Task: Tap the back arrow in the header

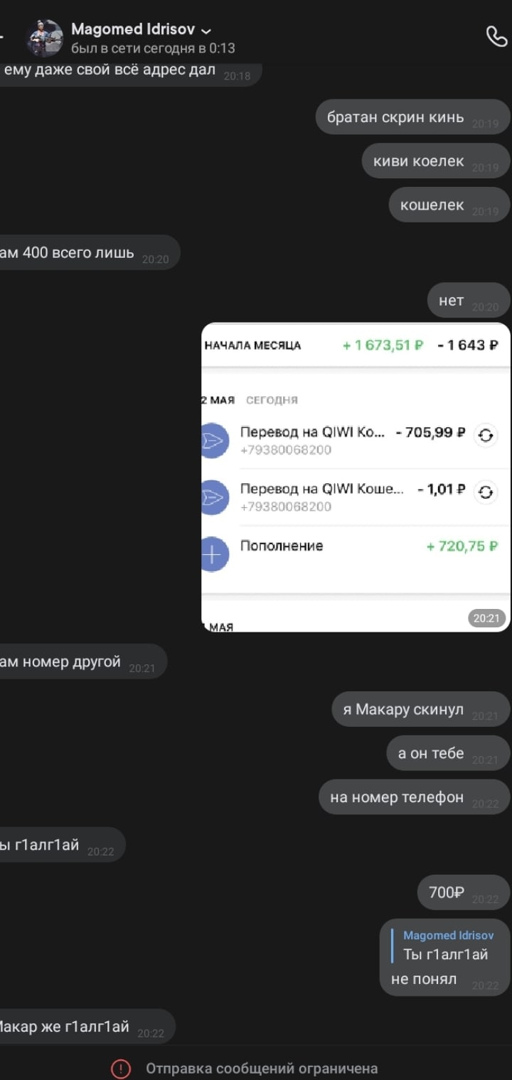Action: [x=3, y=37]
